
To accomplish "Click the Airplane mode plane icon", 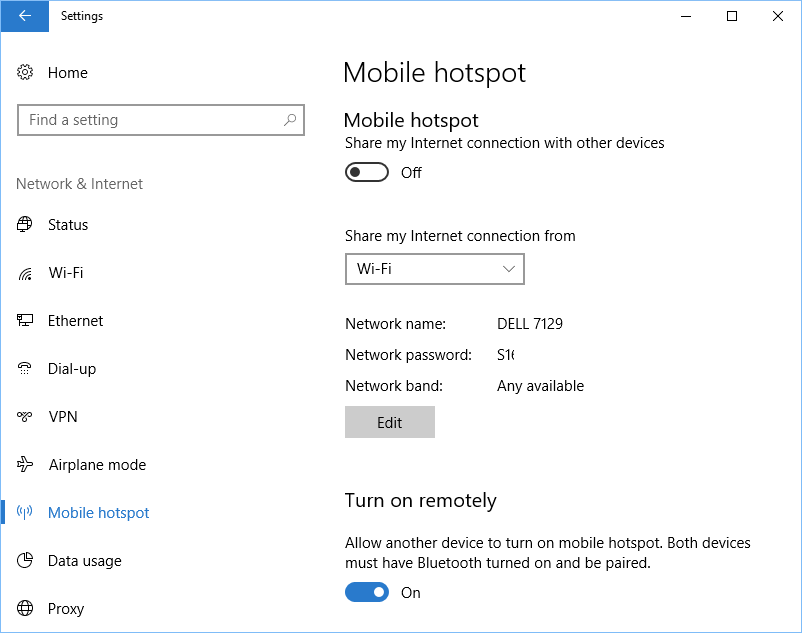I will pyautogui.click(x=25, y=464).
